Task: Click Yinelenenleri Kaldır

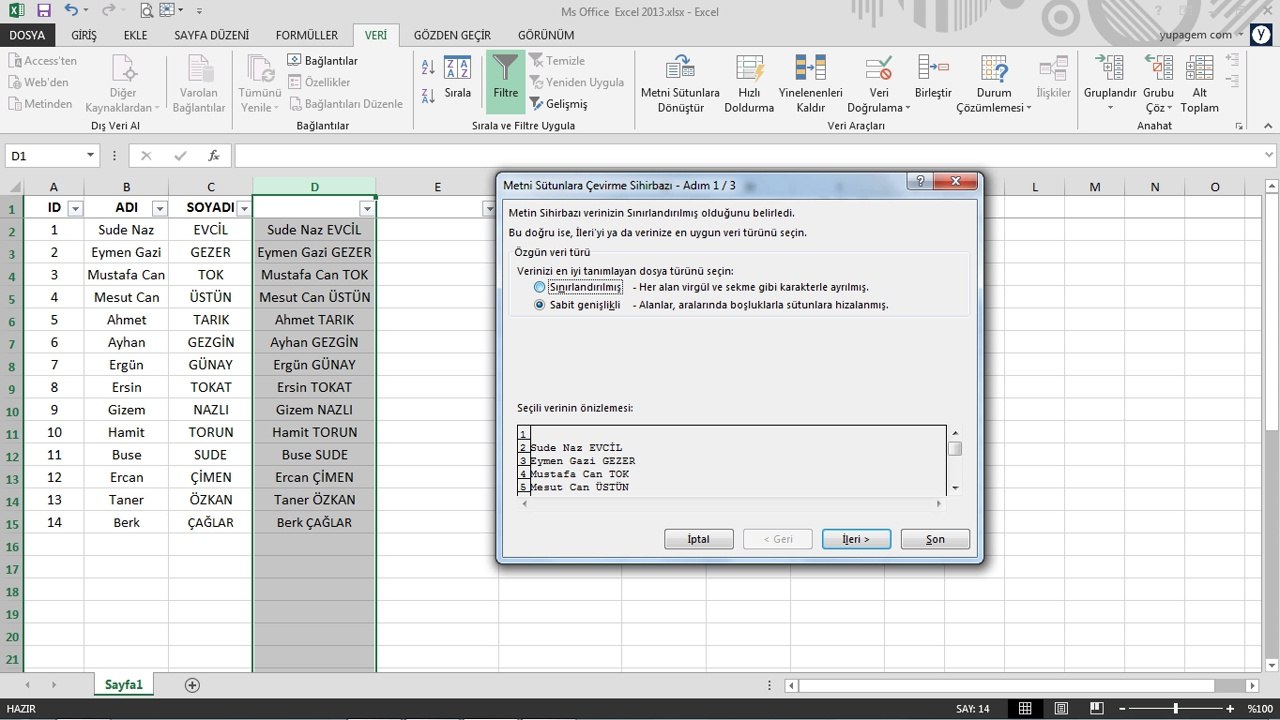Action: 810,83
